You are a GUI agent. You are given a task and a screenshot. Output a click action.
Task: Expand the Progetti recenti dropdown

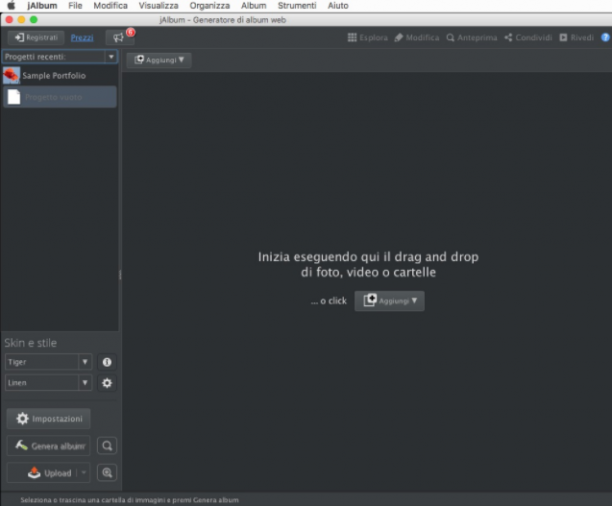(111, 57)
